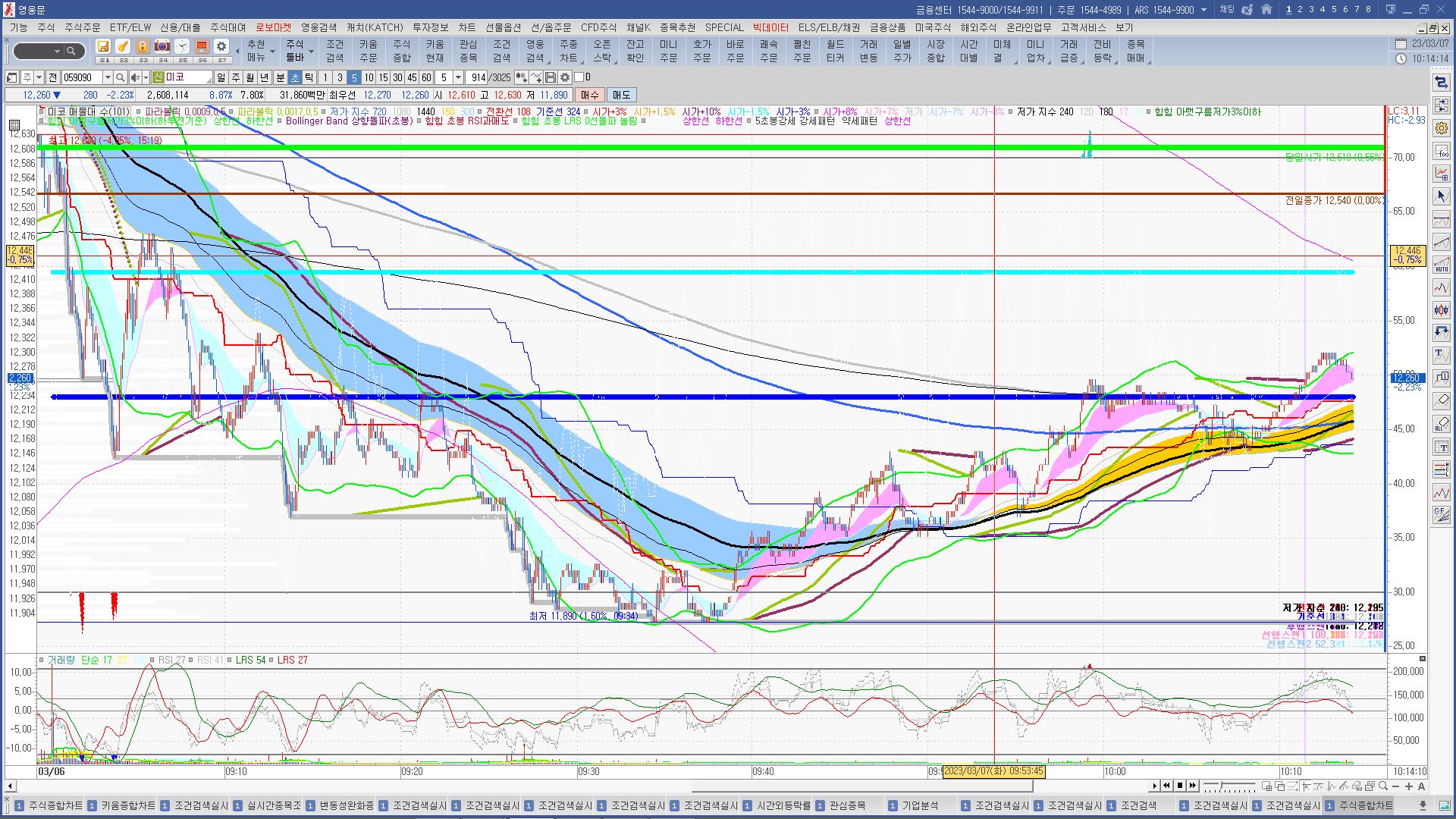Switch to the 10 interval button
1456x819 pixels.
pos(369,77)
